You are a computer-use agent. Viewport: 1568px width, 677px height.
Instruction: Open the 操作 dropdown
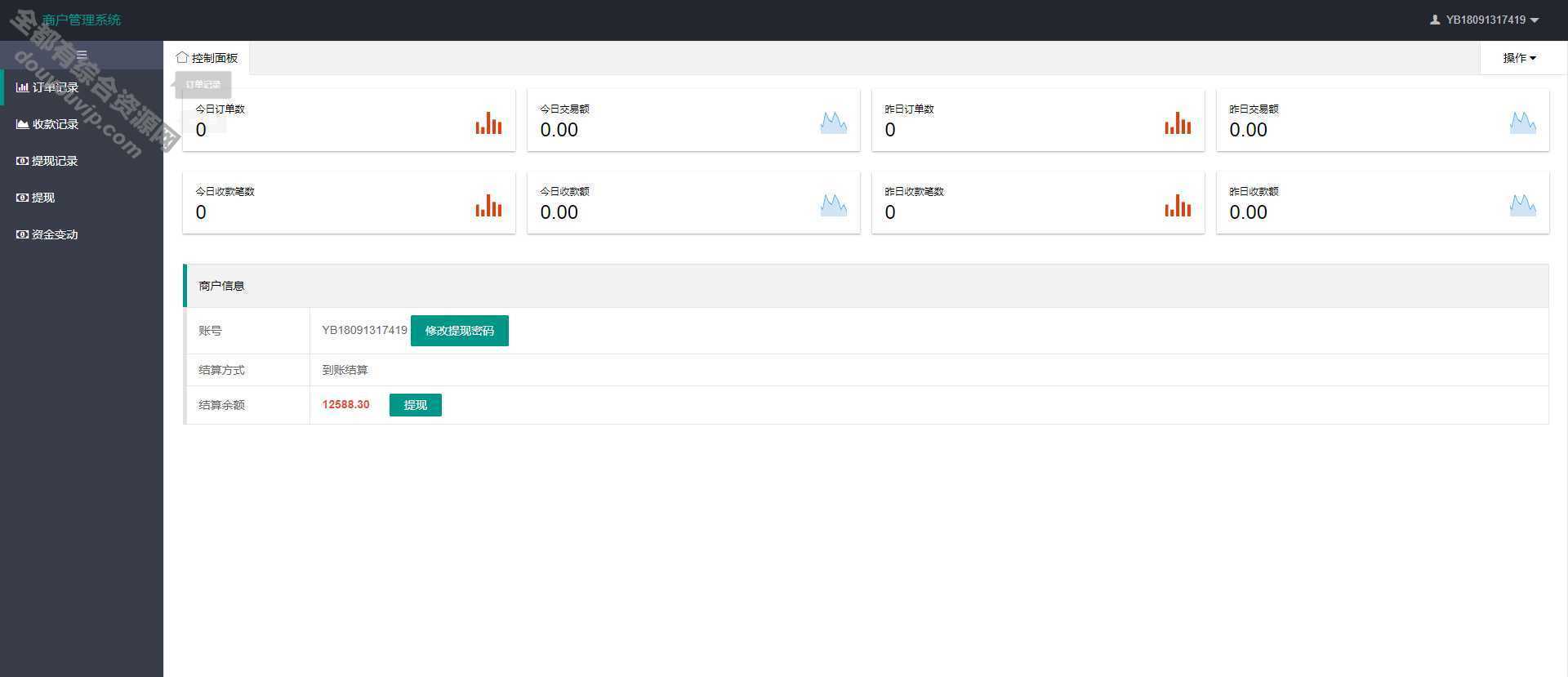coord(1519,58)
